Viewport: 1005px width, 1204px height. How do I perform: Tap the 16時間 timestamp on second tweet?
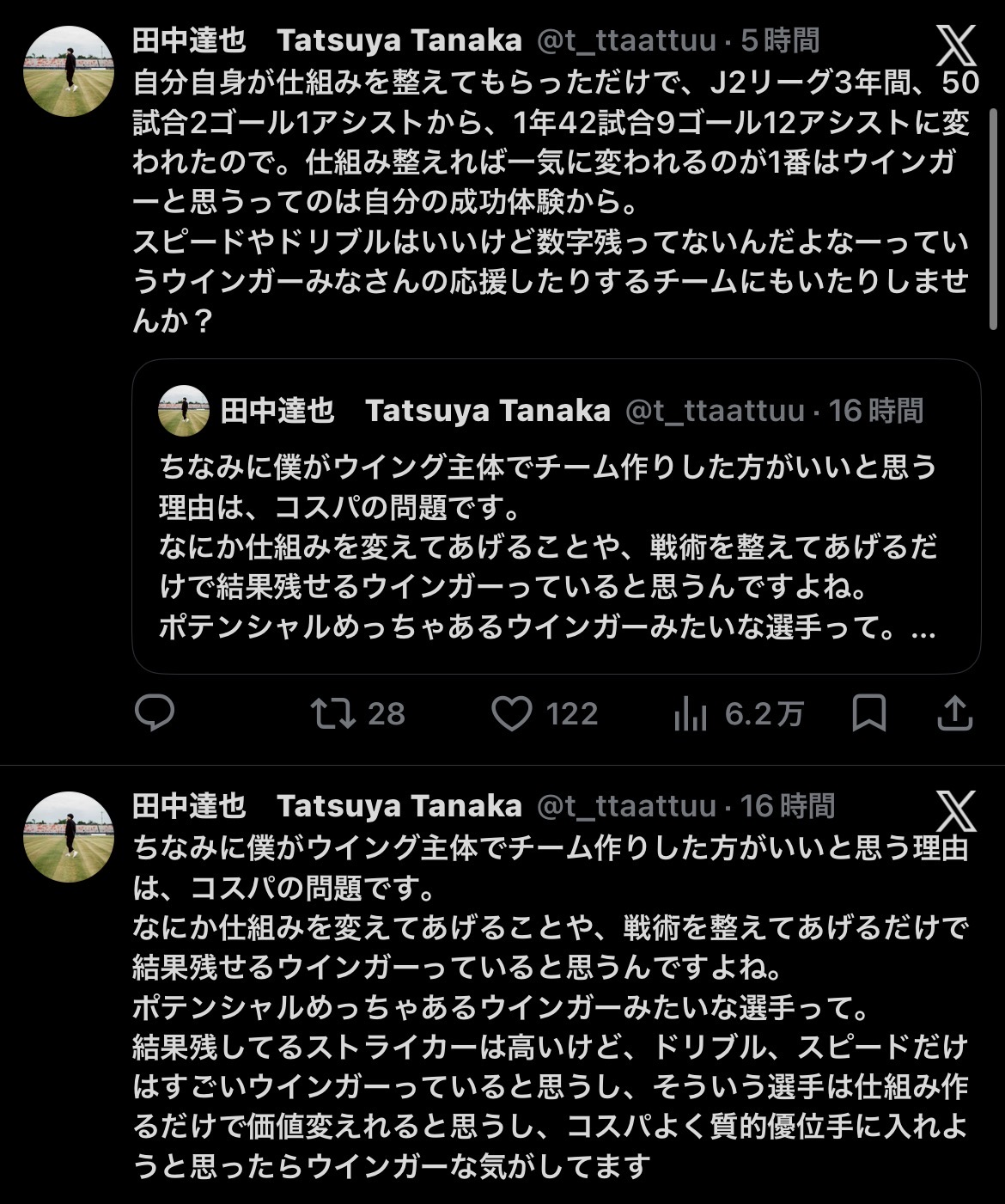788,805
